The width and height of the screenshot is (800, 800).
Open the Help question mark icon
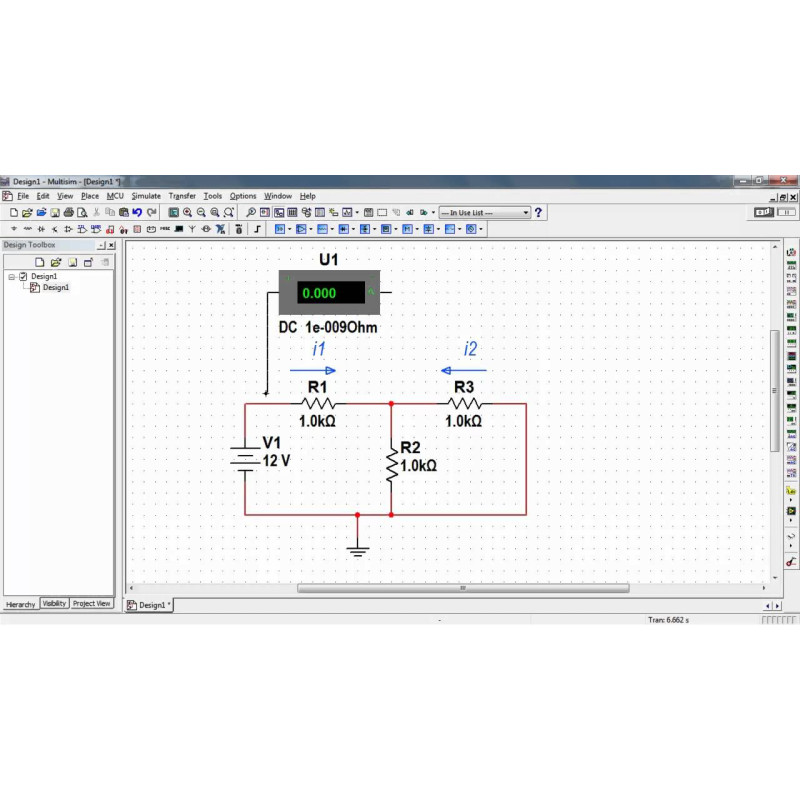click(538, 213)
